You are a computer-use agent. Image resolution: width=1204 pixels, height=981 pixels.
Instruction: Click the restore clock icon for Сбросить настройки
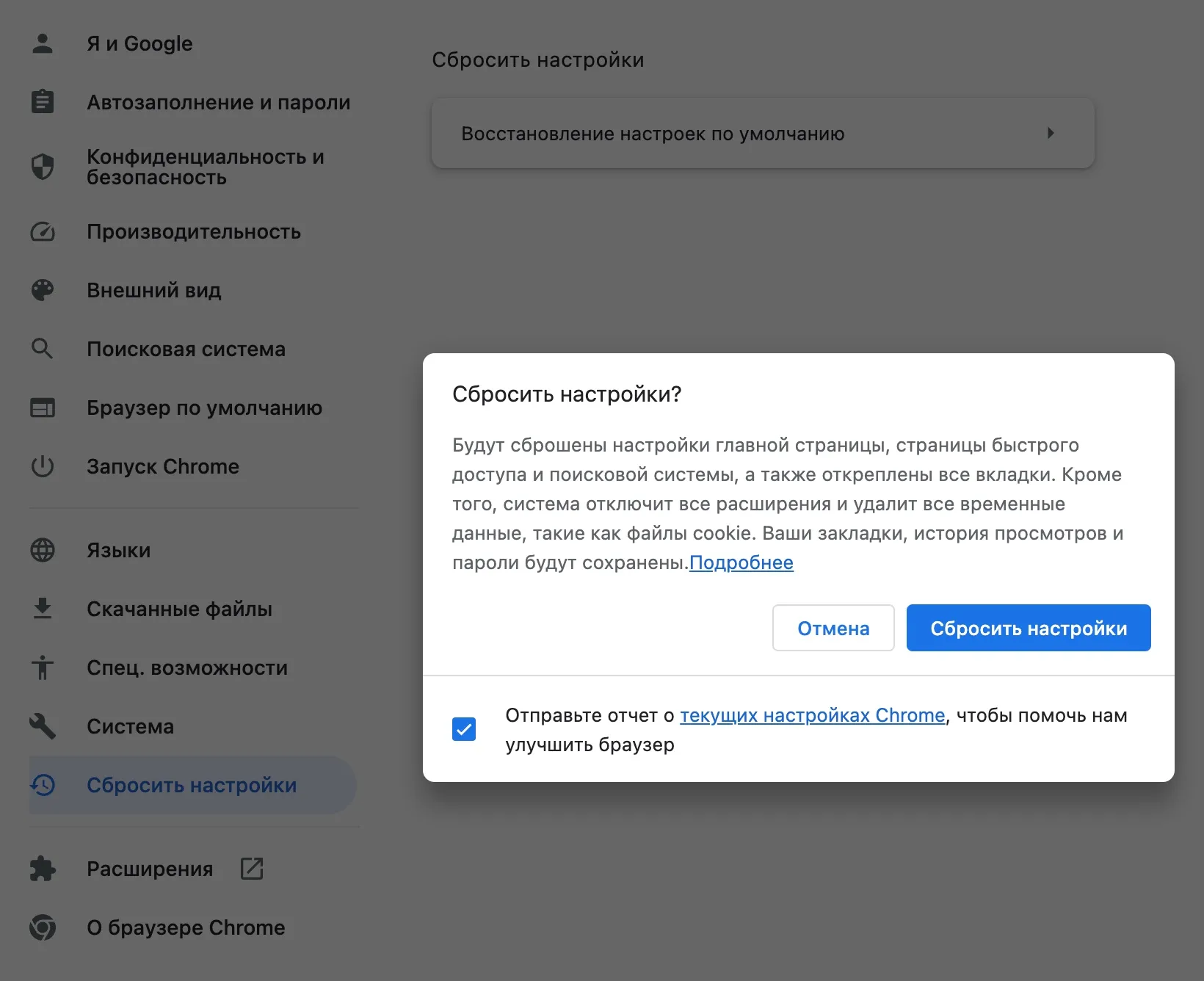(43, 785)
